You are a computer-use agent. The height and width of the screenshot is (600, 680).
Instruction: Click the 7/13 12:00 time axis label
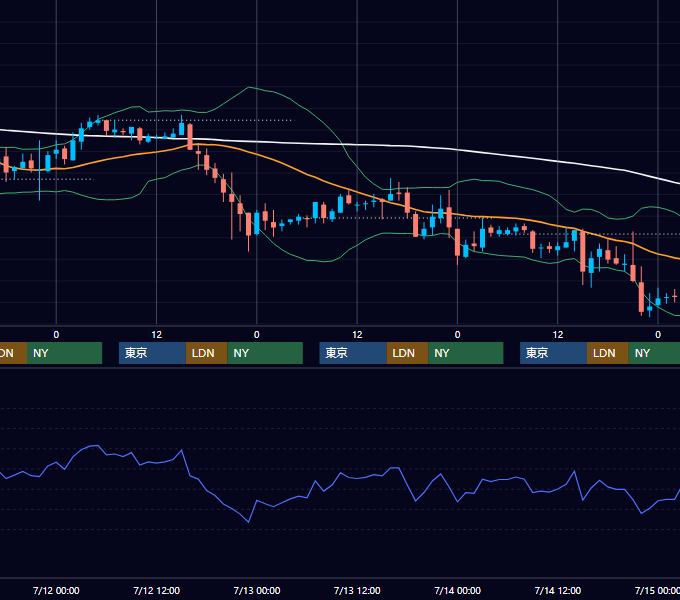pyautogui.click(x=357, y=590)
